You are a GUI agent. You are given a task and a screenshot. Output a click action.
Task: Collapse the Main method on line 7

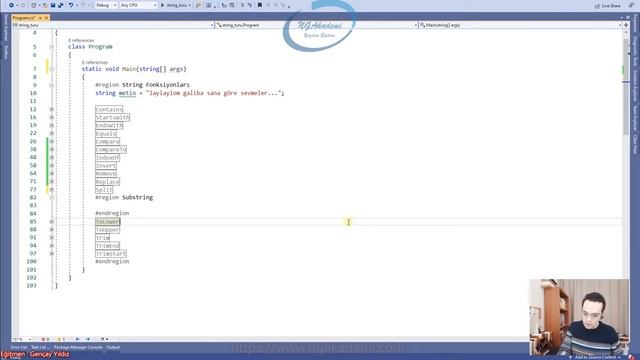click(52, 69)
